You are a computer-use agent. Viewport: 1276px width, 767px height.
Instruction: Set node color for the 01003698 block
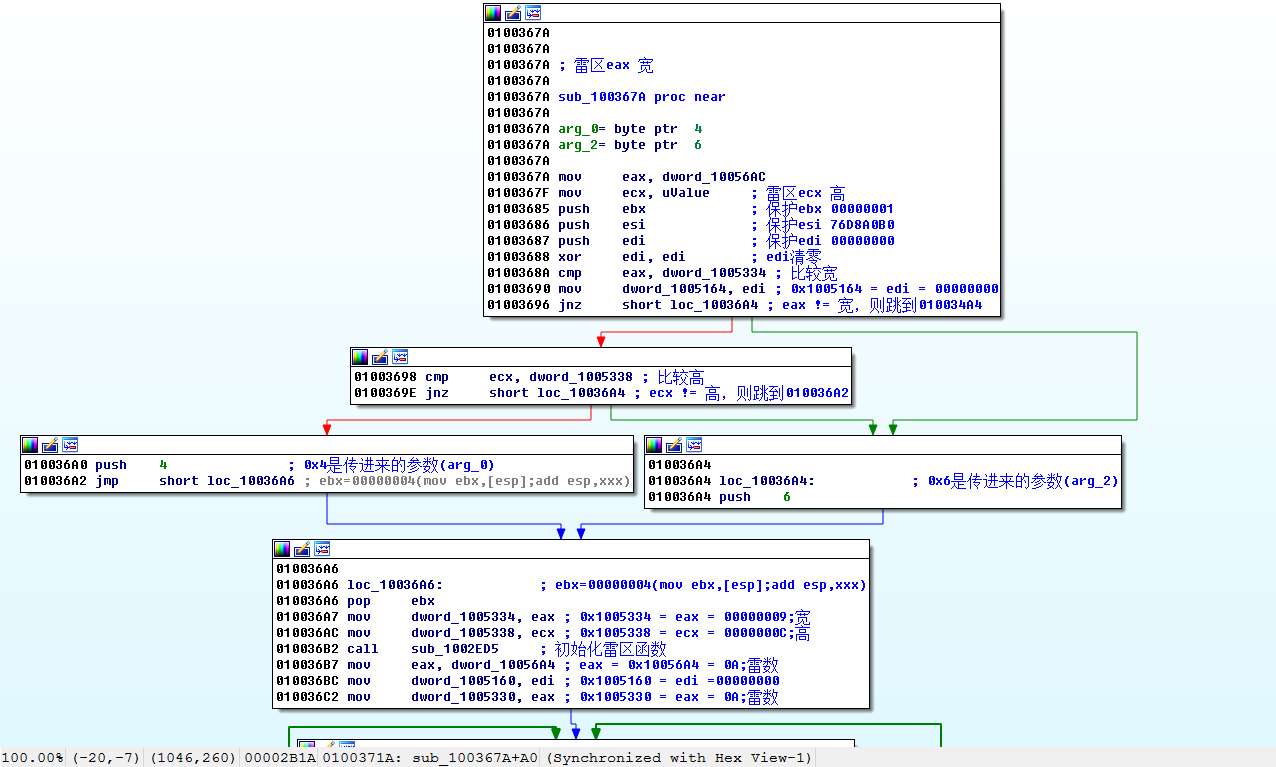360,357
